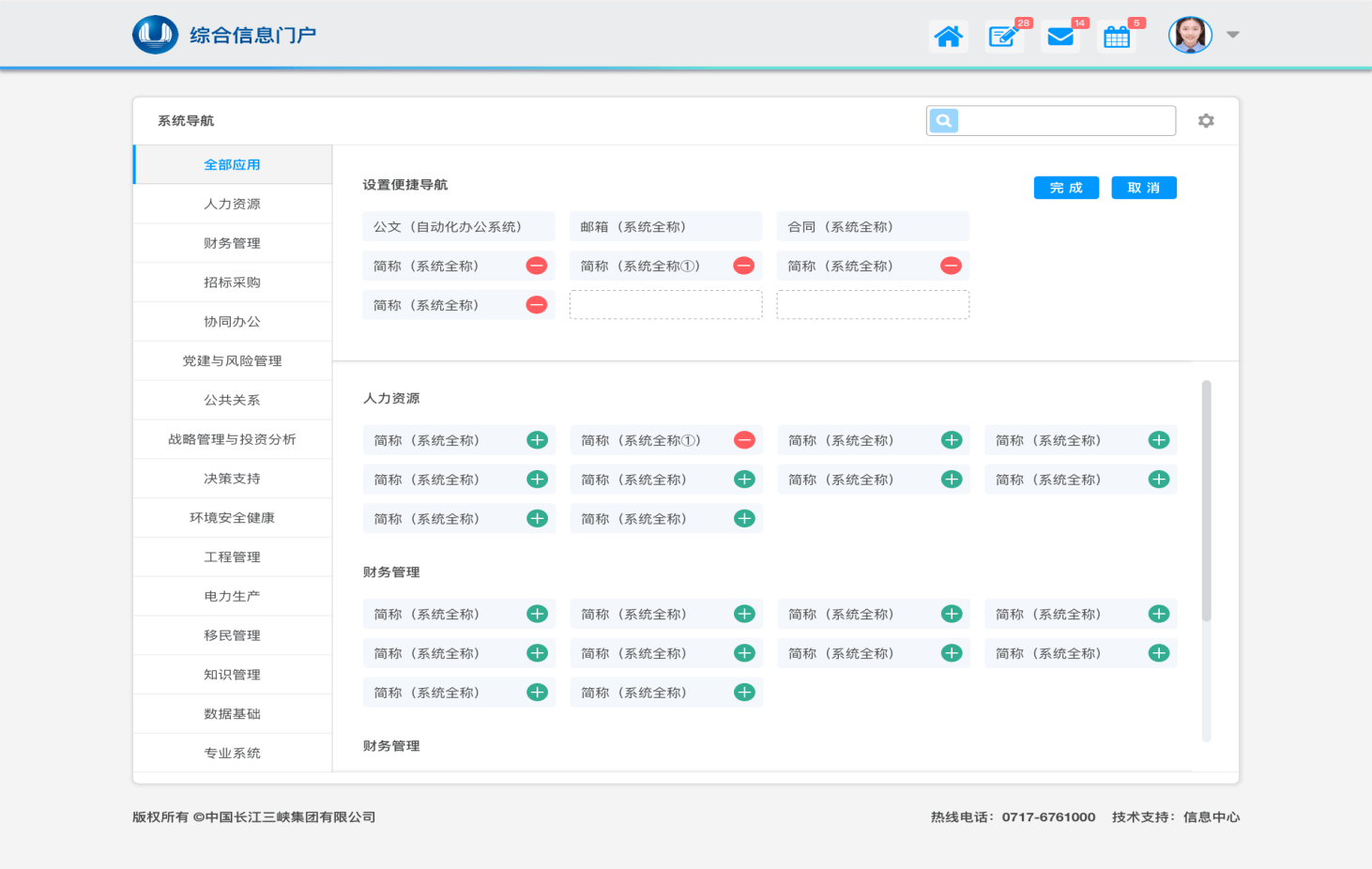Select the 全部应用 tab

pos(232,165)
